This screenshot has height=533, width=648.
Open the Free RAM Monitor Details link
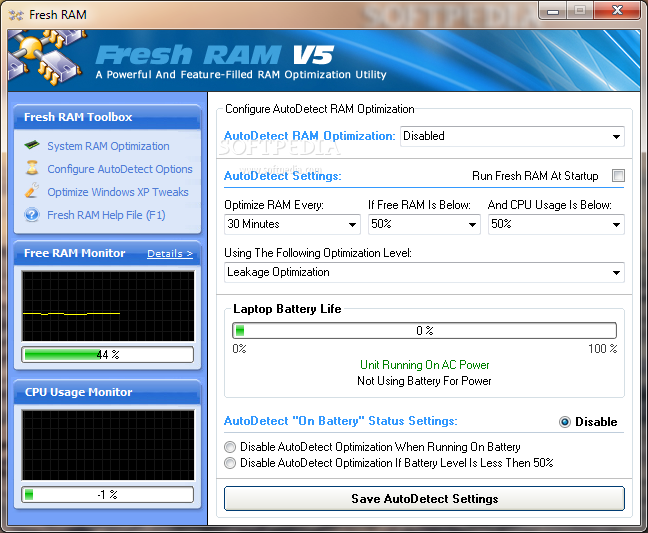170,253
